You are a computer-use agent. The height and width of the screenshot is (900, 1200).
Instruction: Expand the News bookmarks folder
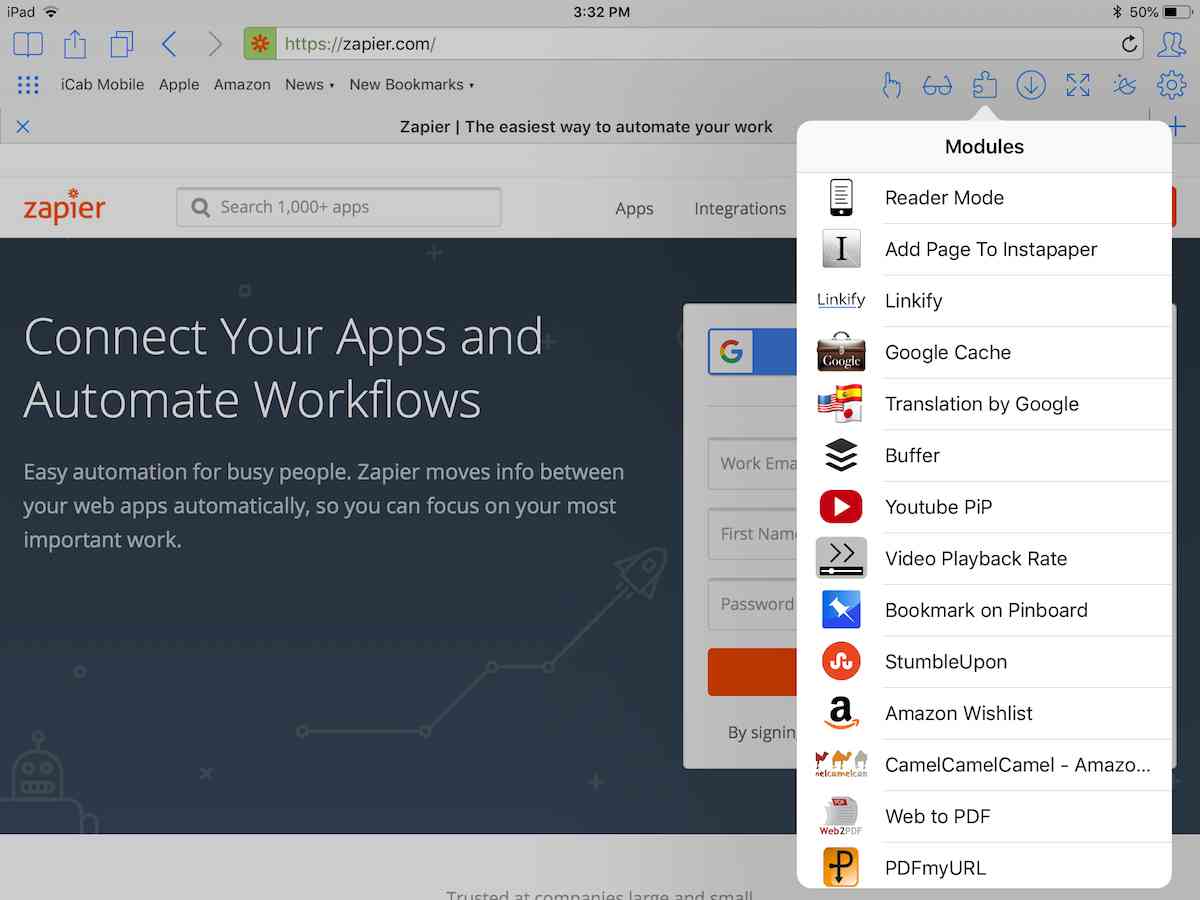point(309,85)
